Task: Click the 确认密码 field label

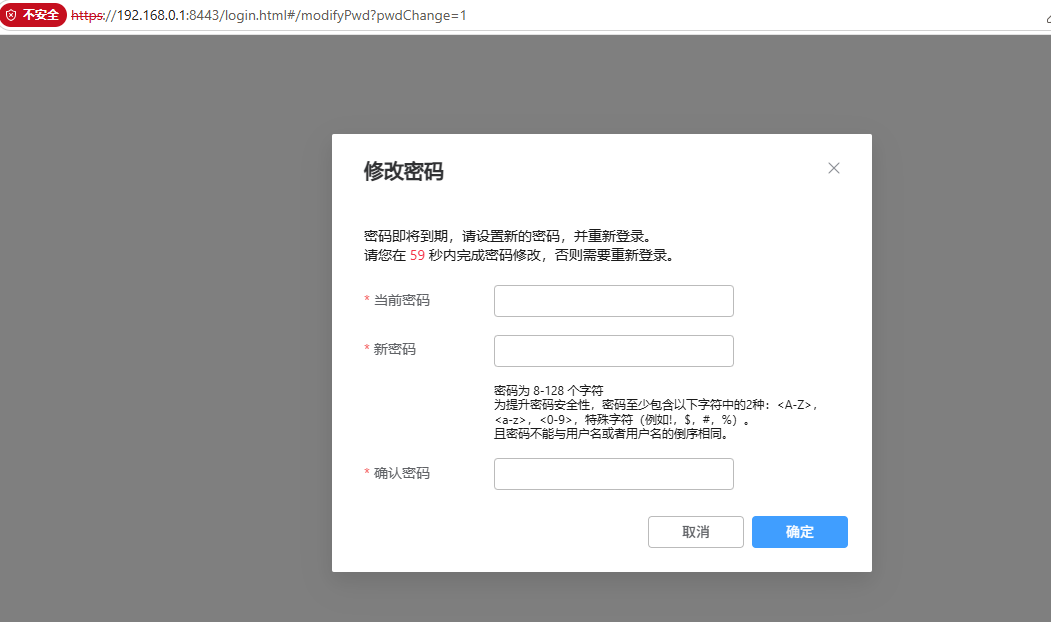Action: 401,473
